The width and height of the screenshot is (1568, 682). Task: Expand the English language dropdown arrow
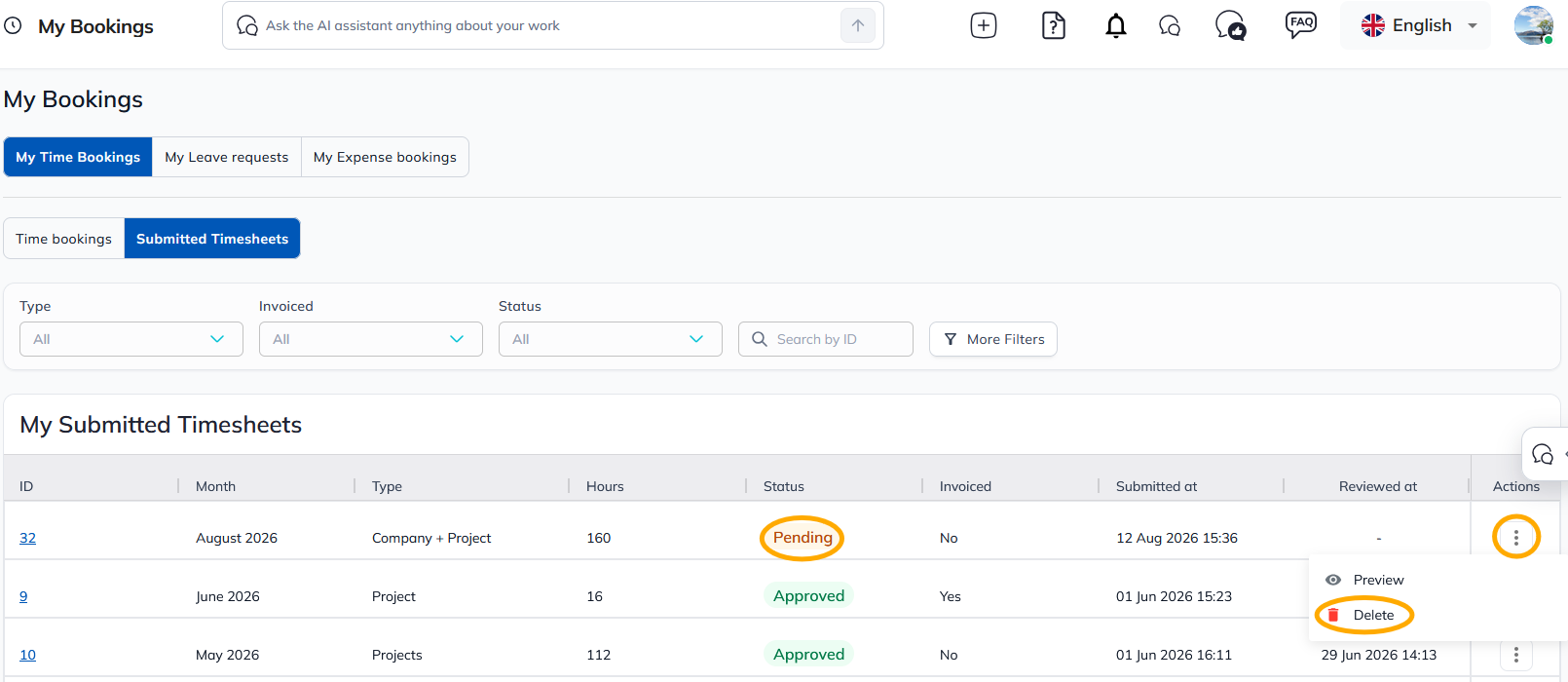pyautogui.click(x=1473, y=26)
